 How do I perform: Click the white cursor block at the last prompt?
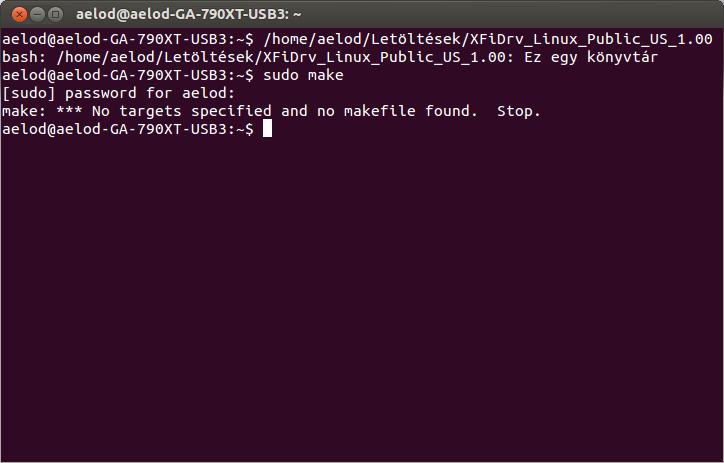point(267,129)
